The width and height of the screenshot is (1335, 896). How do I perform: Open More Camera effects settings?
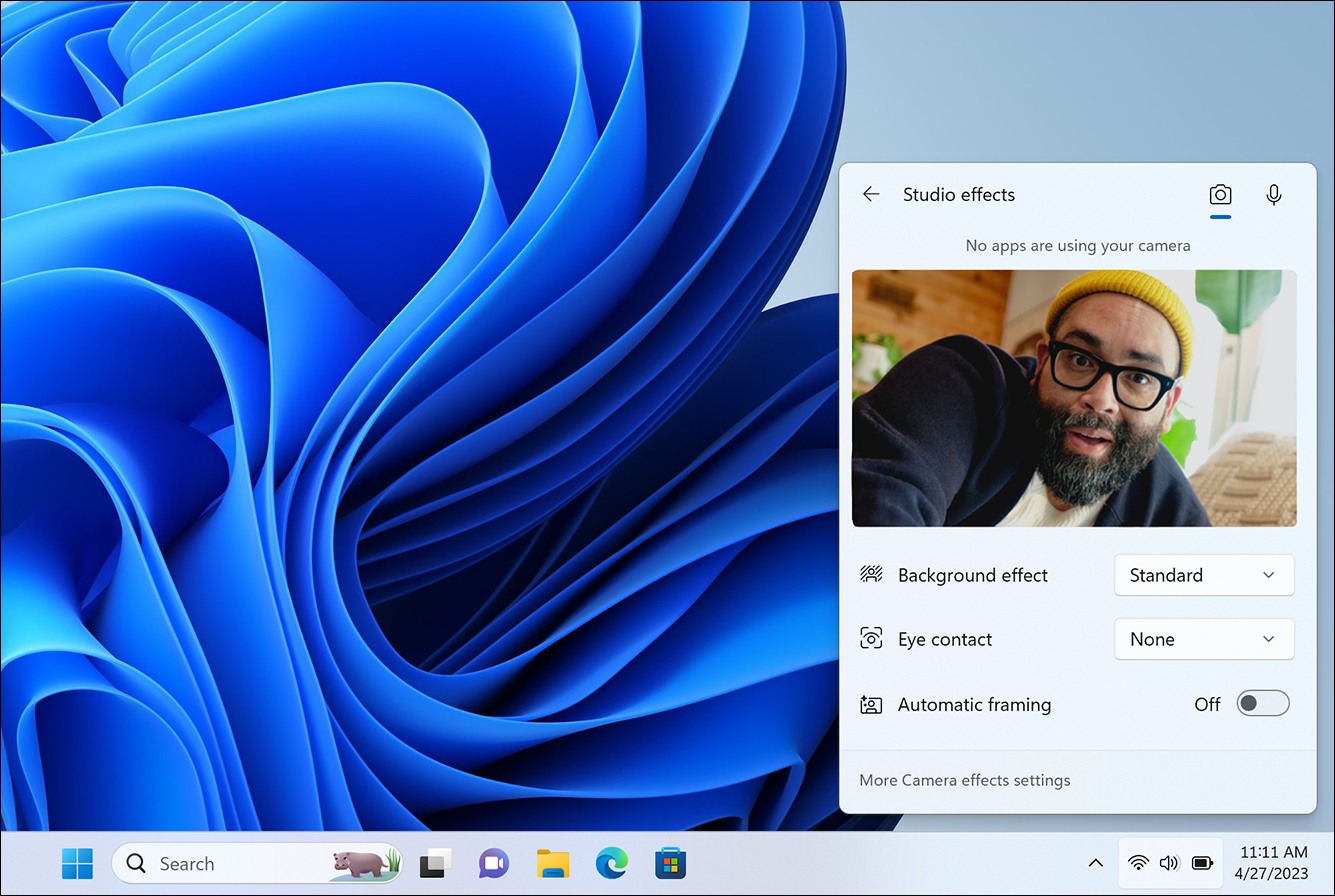[965, 780]
